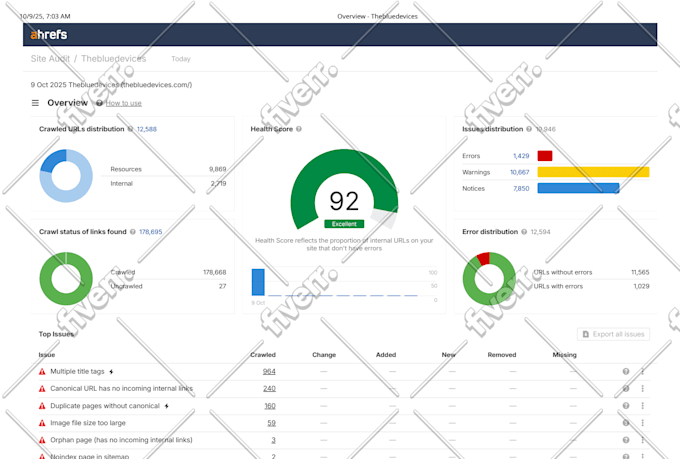
Task: Open more options for Orphan page row
Action: (x=643, y=440)
